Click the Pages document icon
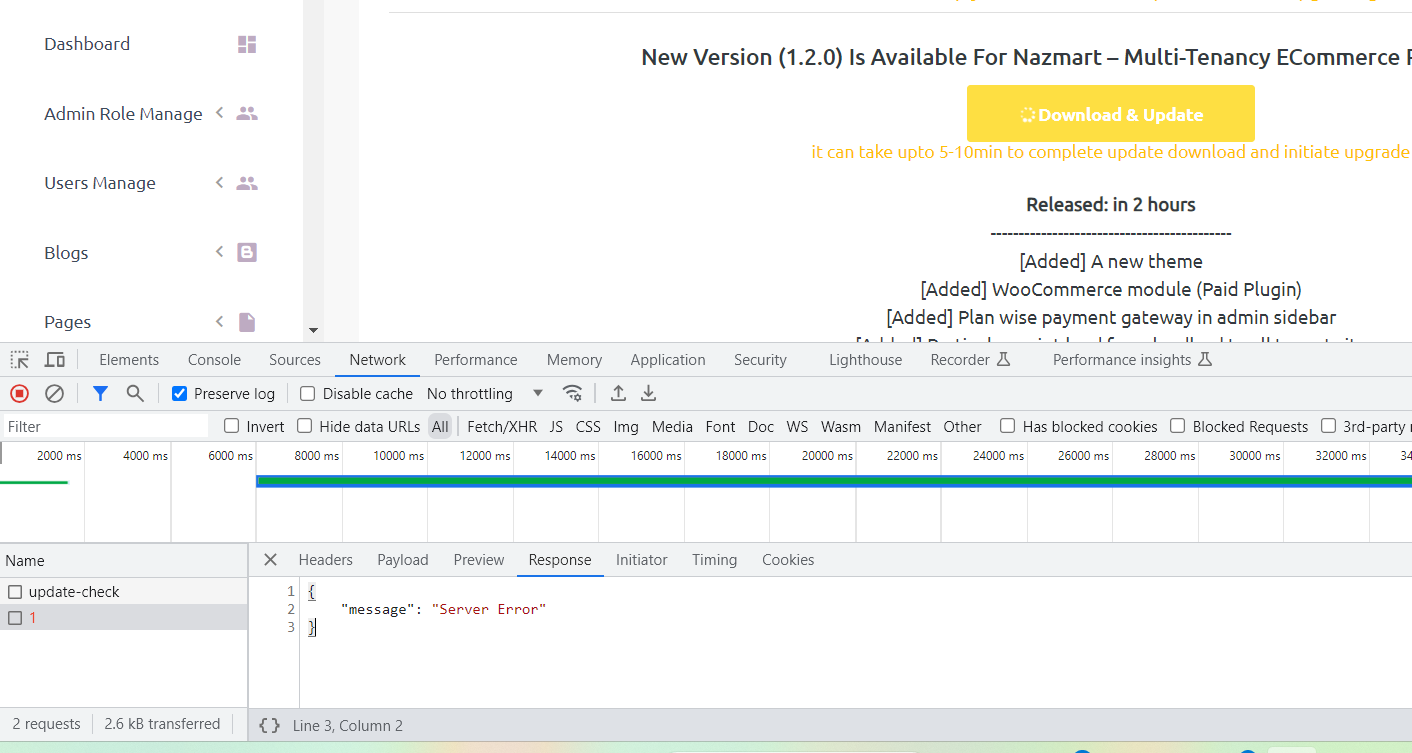The image size is (1412, 753). (x=247, y=322)
